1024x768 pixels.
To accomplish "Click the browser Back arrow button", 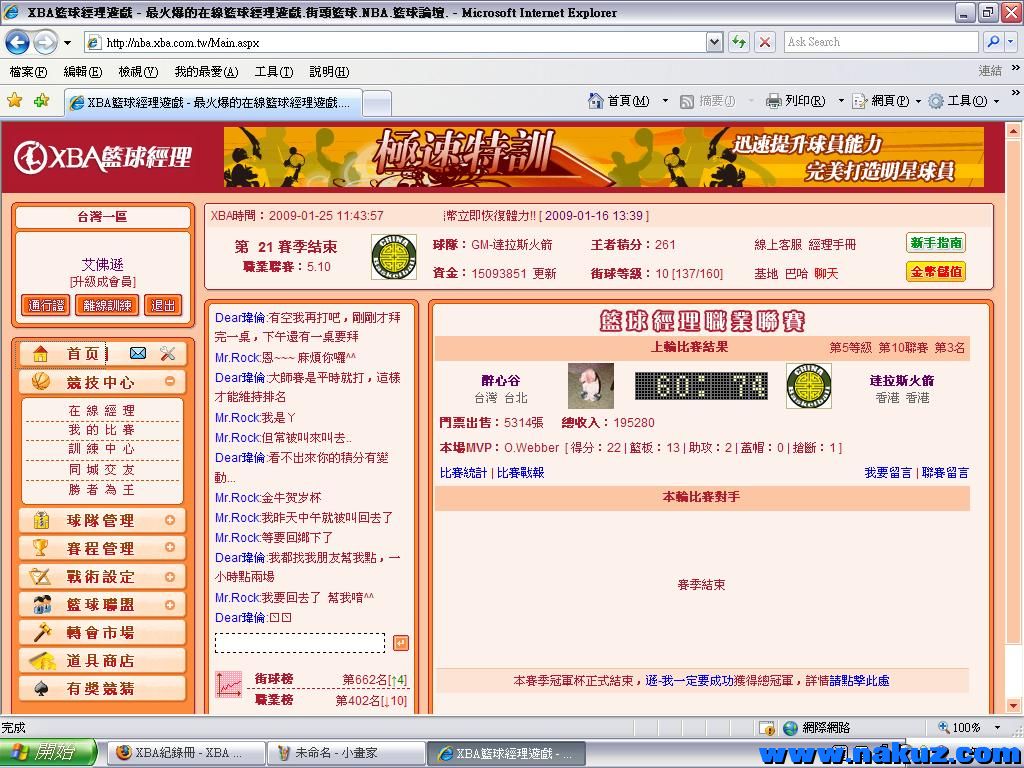I will (x=17, y=43).
